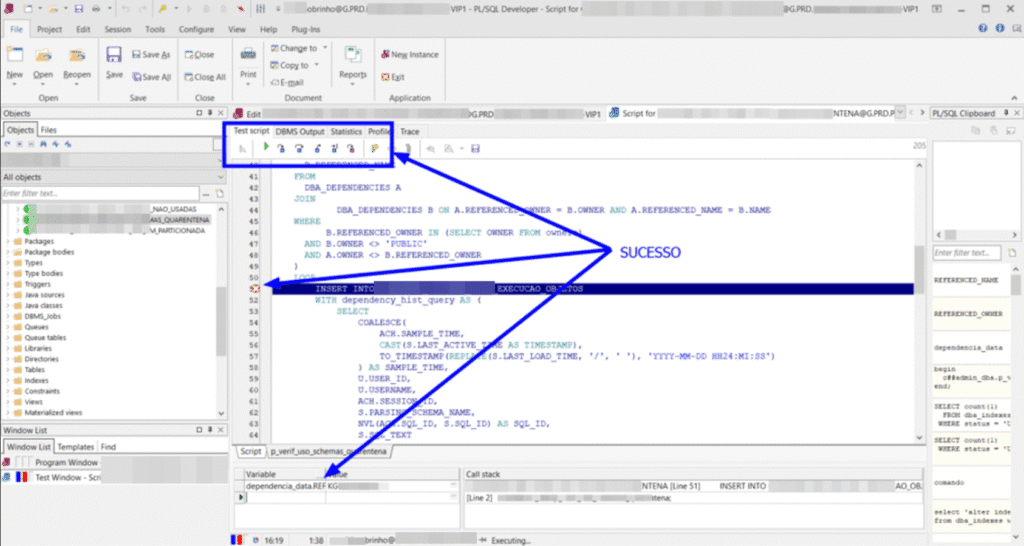
Task: Expand the Tables folder in object tree
Action: click(x=9, y=369)
